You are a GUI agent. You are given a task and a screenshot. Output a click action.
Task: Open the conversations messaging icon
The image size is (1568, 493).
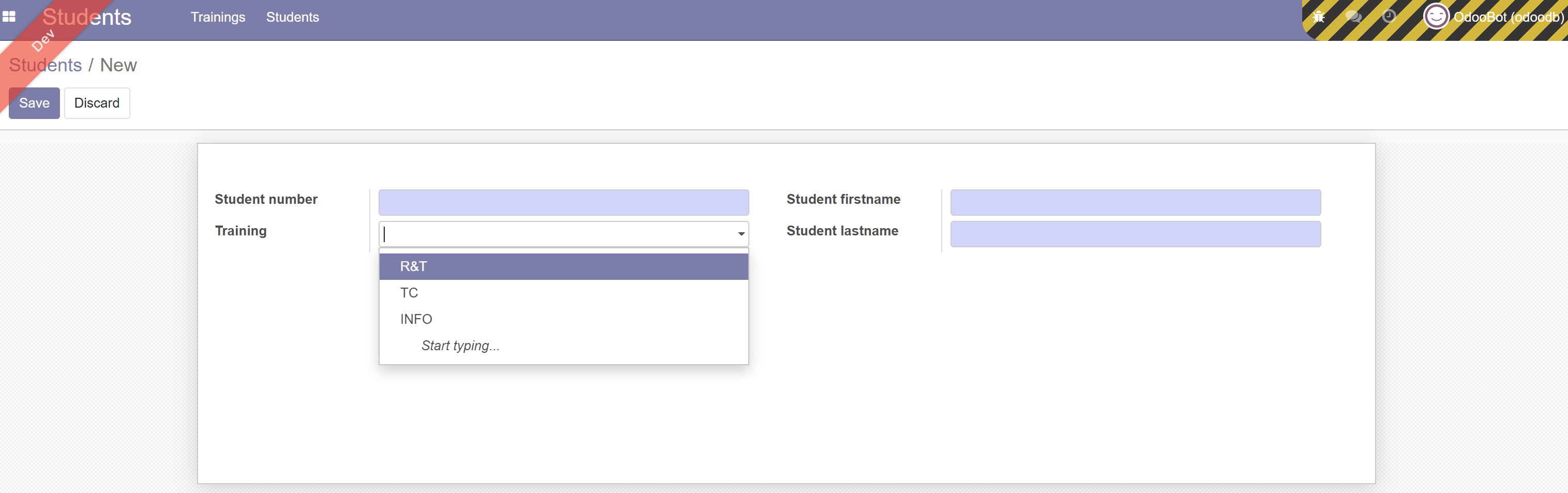[x=1354, y=17]
